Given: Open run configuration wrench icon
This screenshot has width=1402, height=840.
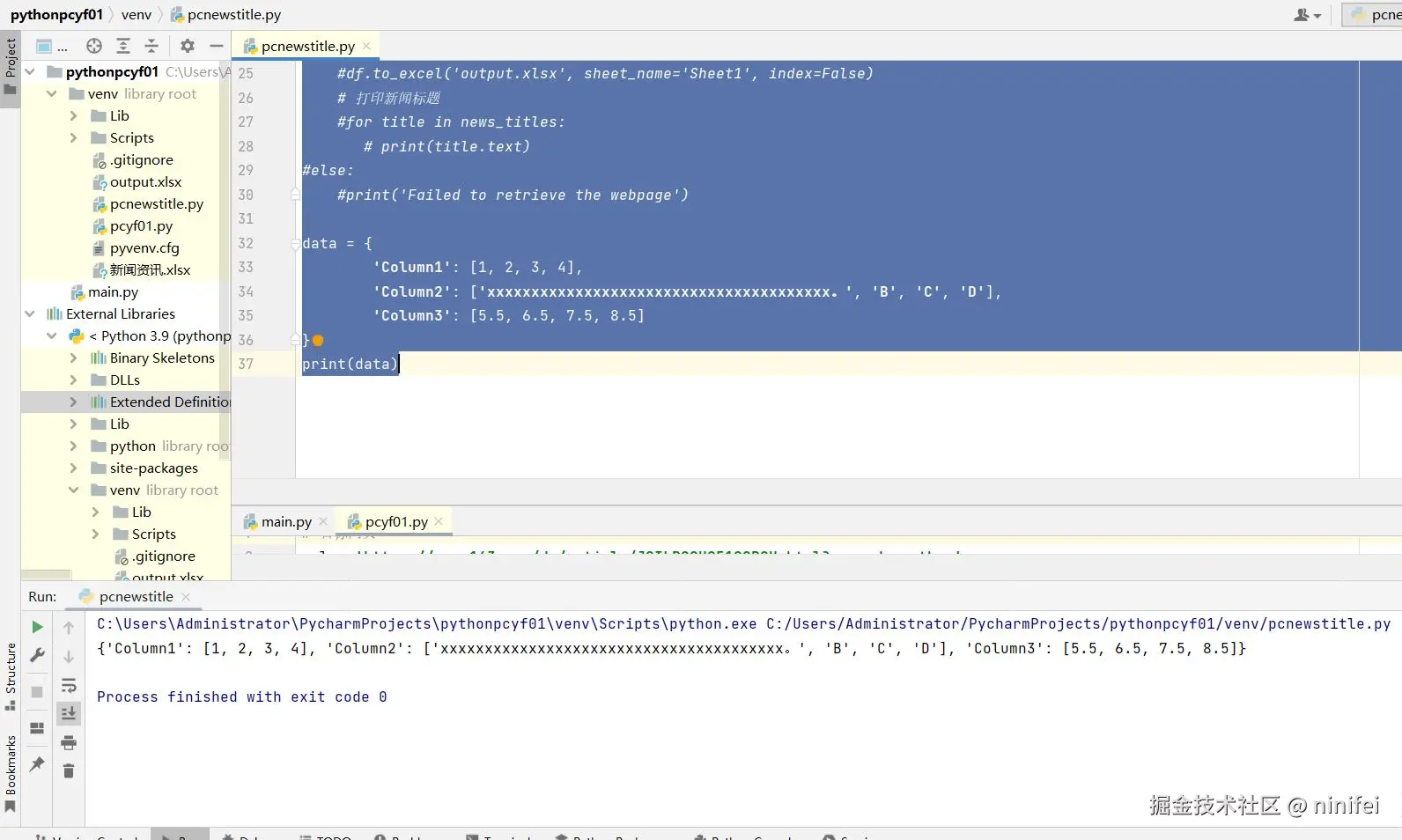Looking at the screenshot, I should (37, 655).
